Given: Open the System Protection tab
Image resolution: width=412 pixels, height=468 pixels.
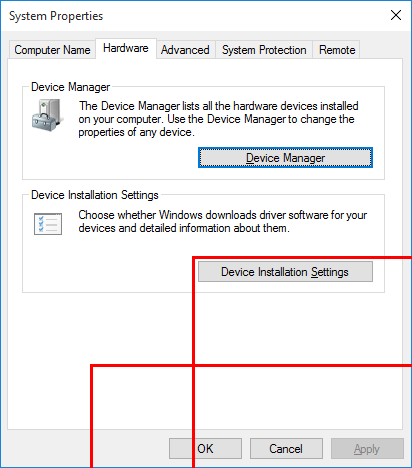Looking at the screenshot, I should coord(264,50).
